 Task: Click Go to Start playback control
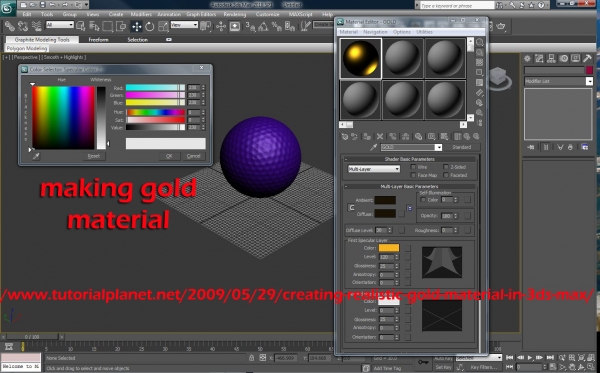coord(510,358)
